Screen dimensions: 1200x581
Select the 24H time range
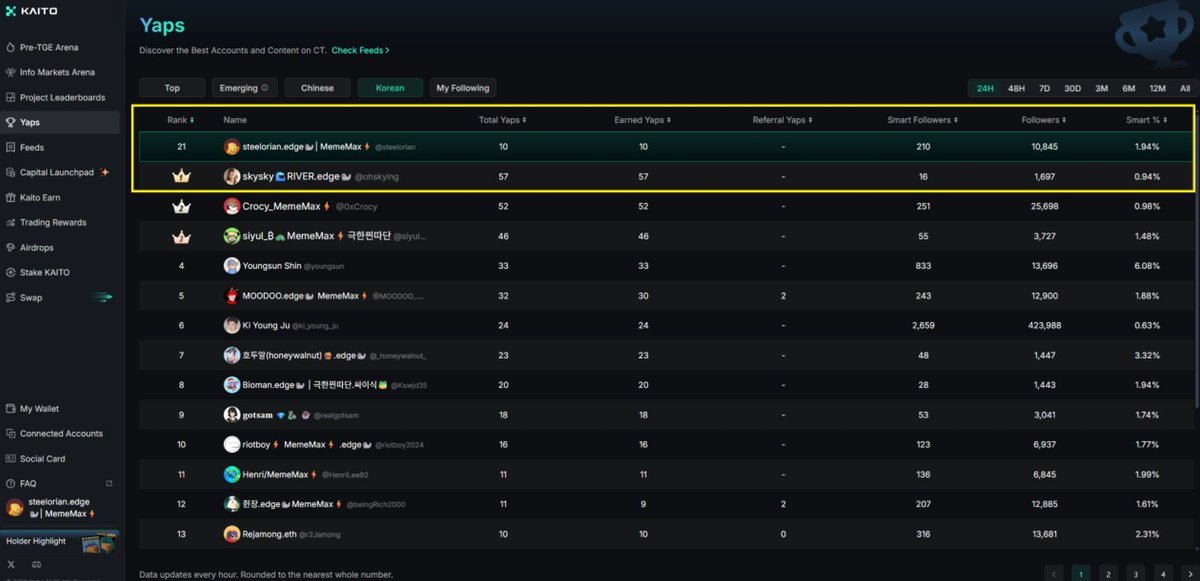click(985, 88)
